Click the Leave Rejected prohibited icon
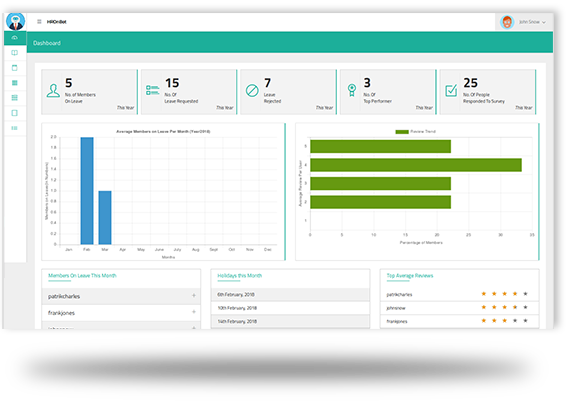 pyautogui.click(x=252, y=91)
